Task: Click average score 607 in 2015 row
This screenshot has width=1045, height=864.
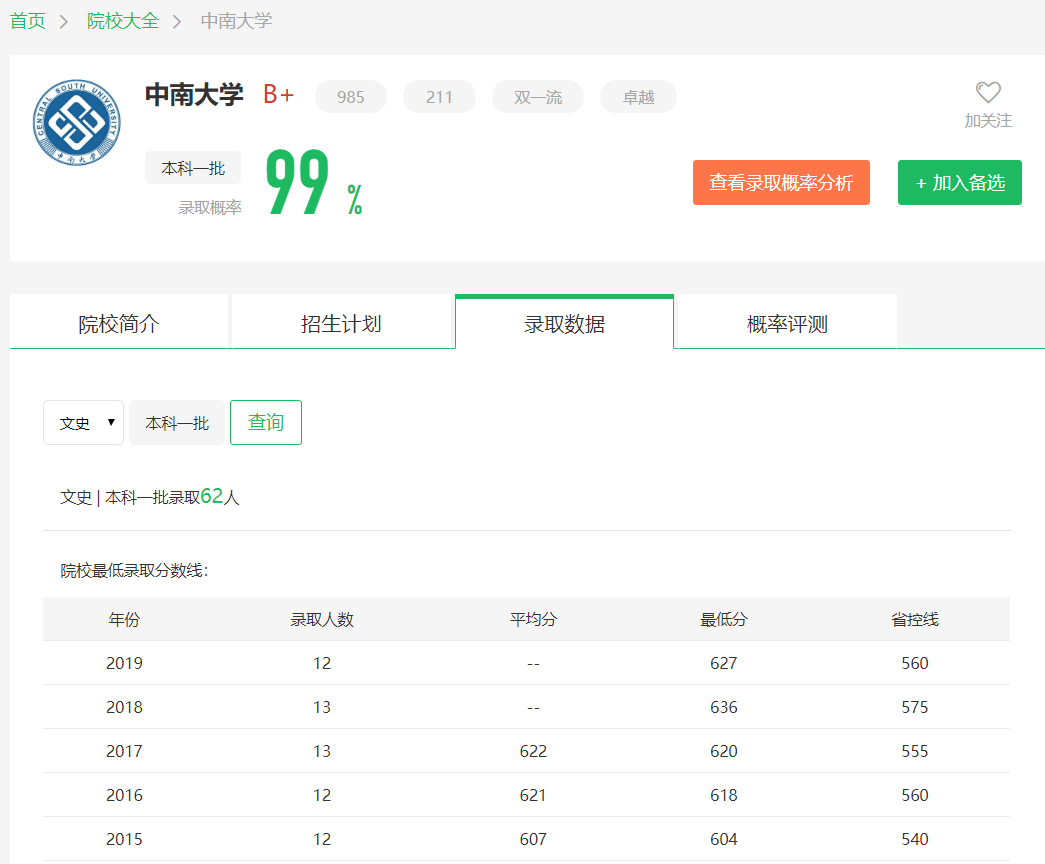Action: [533, 839]
